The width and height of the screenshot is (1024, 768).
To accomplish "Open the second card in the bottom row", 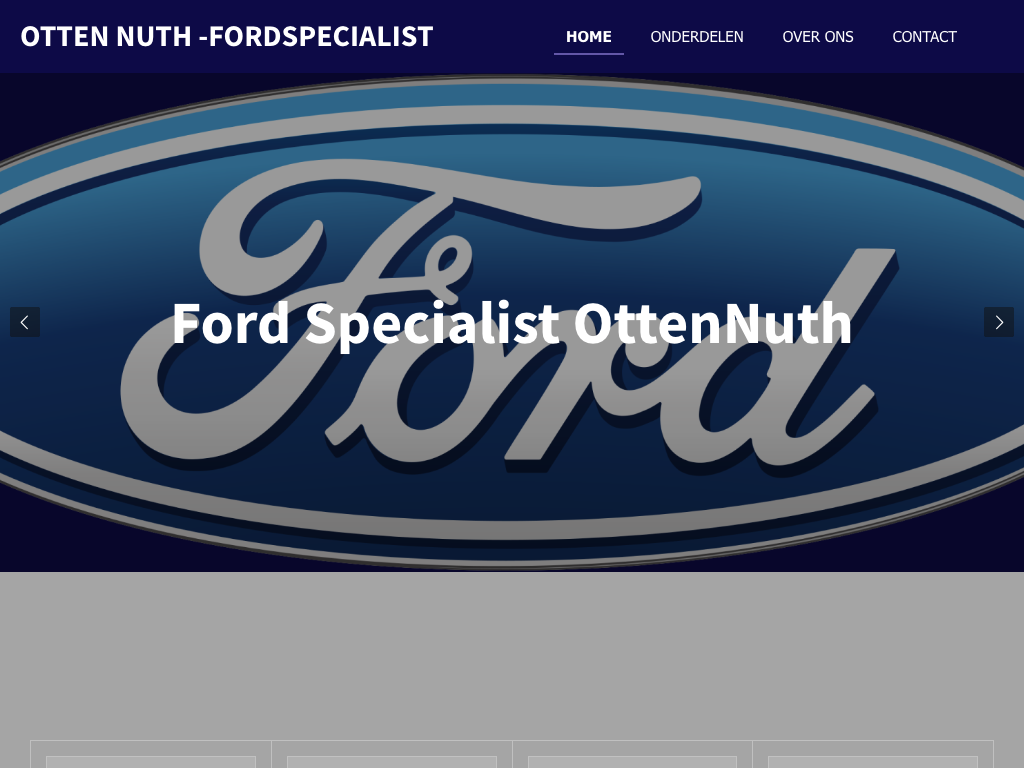I will pyautogui.click(x=392, y=754).
